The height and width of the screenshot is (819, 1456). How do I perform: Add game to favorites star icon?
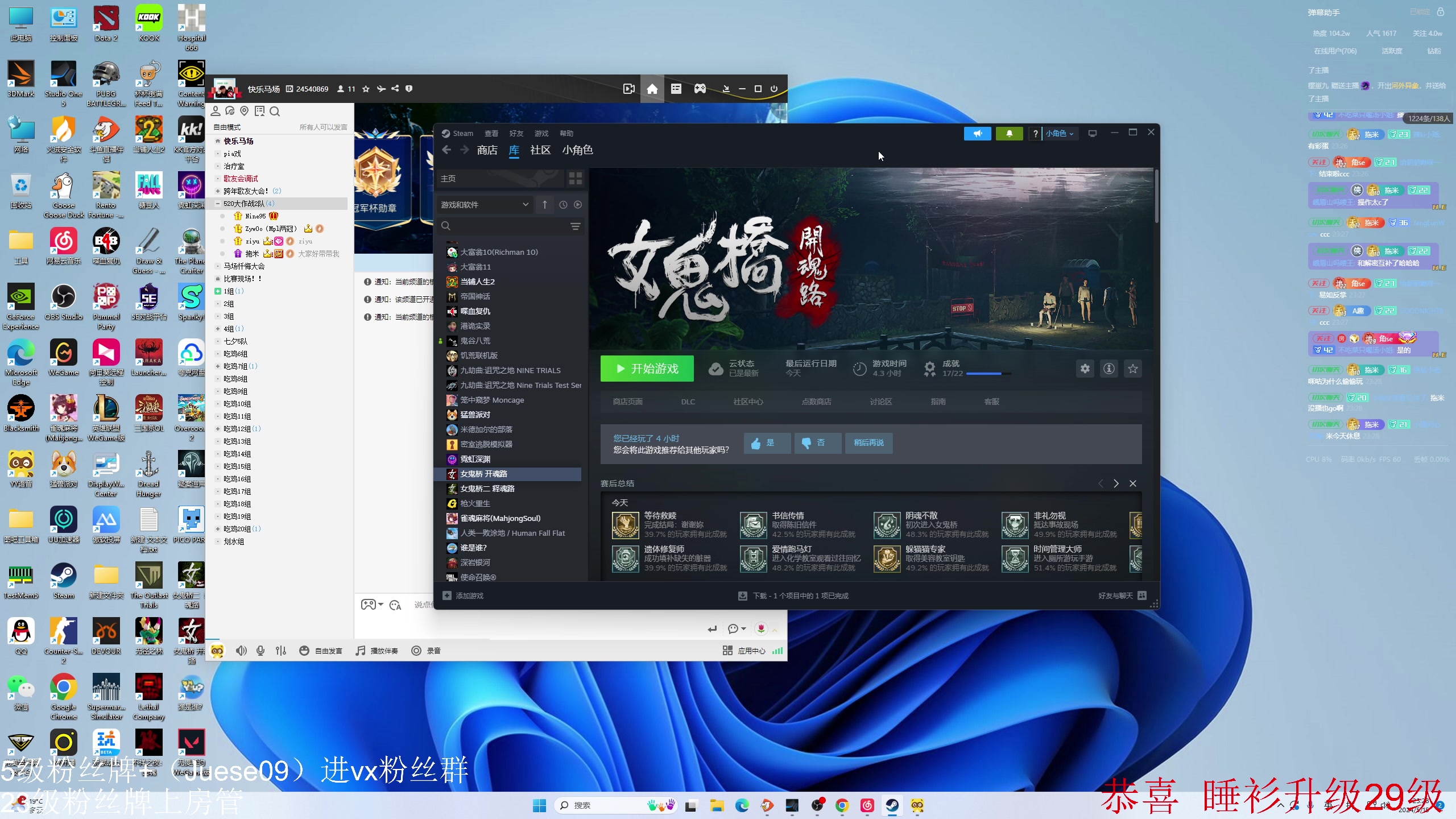(x=1132, y=369)
